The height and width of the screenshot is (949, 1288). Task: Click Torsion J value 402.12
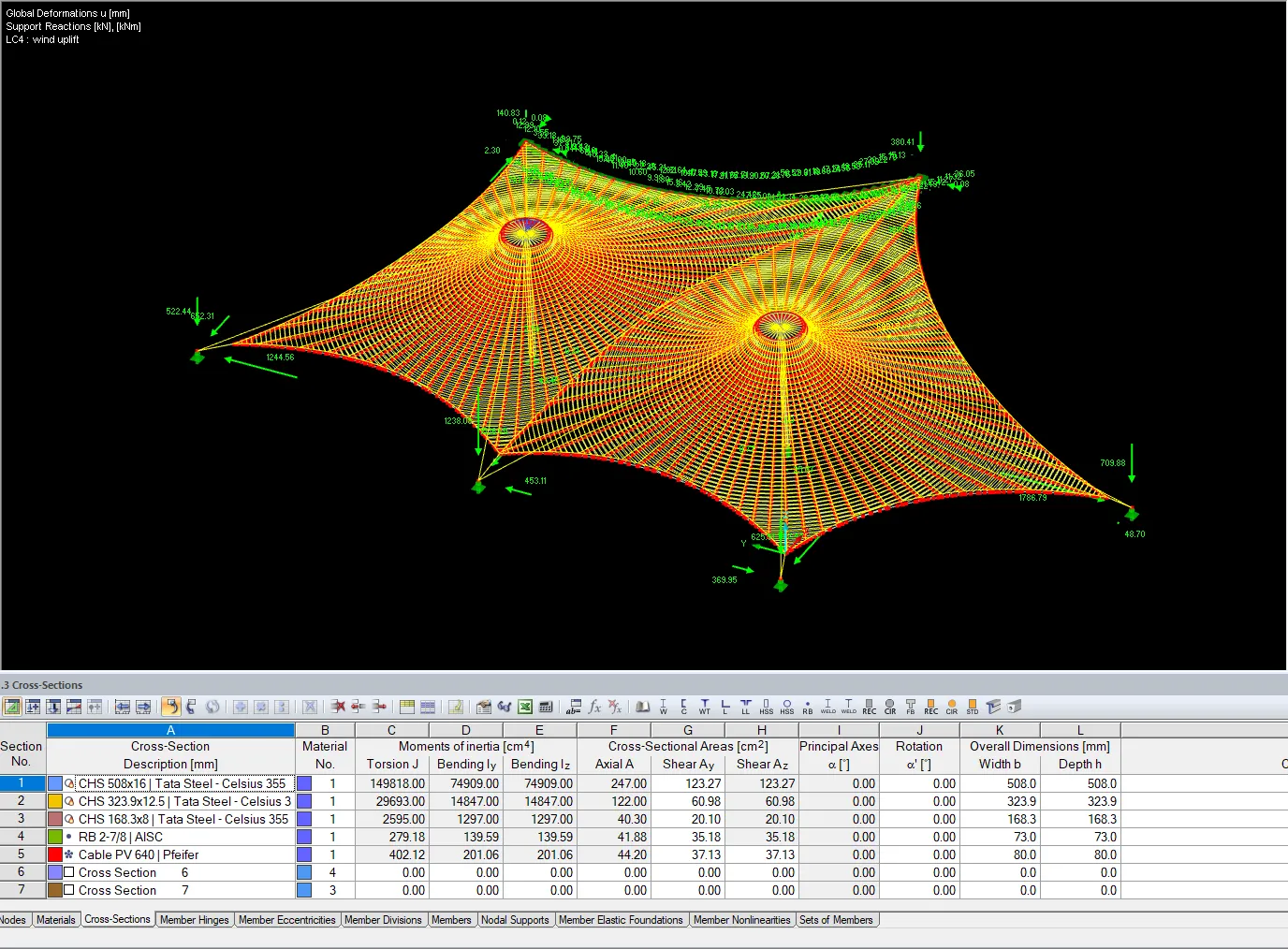click(392, 854)
